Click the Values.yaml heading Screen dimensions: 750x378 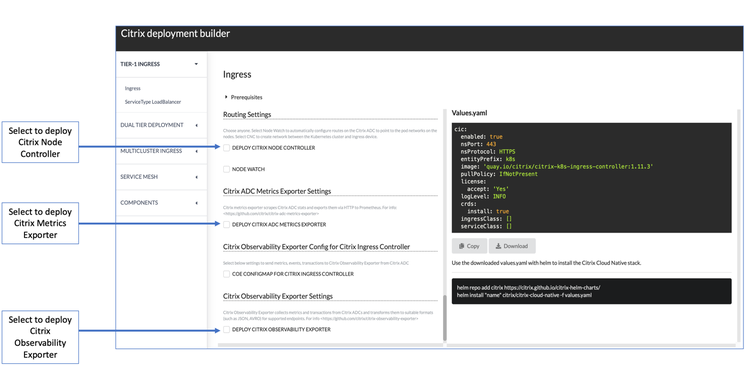tap(469, 113)
